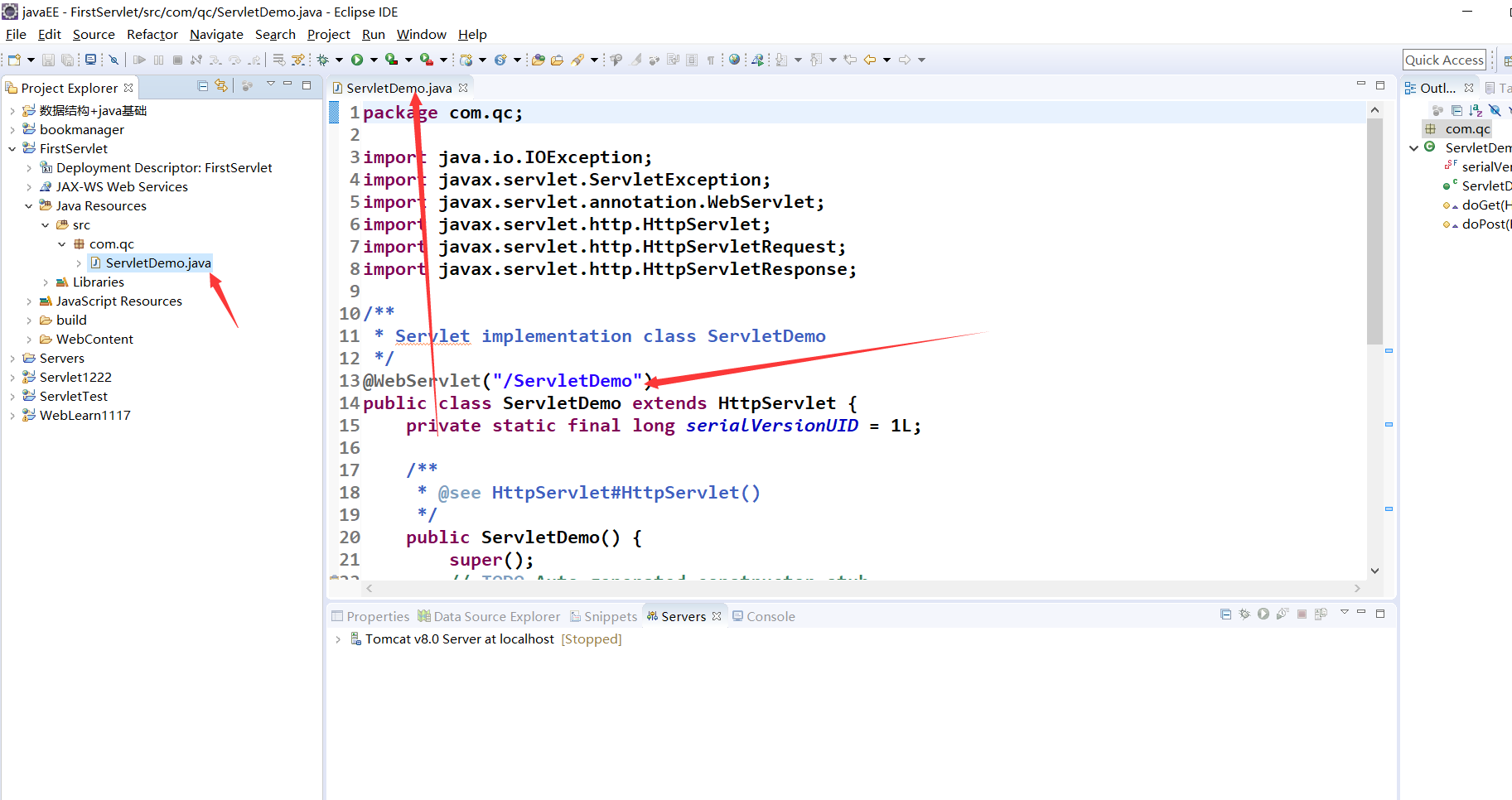The height and width of the screenshot is (800, 1512).
Task: Open the Debug button dropdown arrow
Action: [x=339, y=60]
